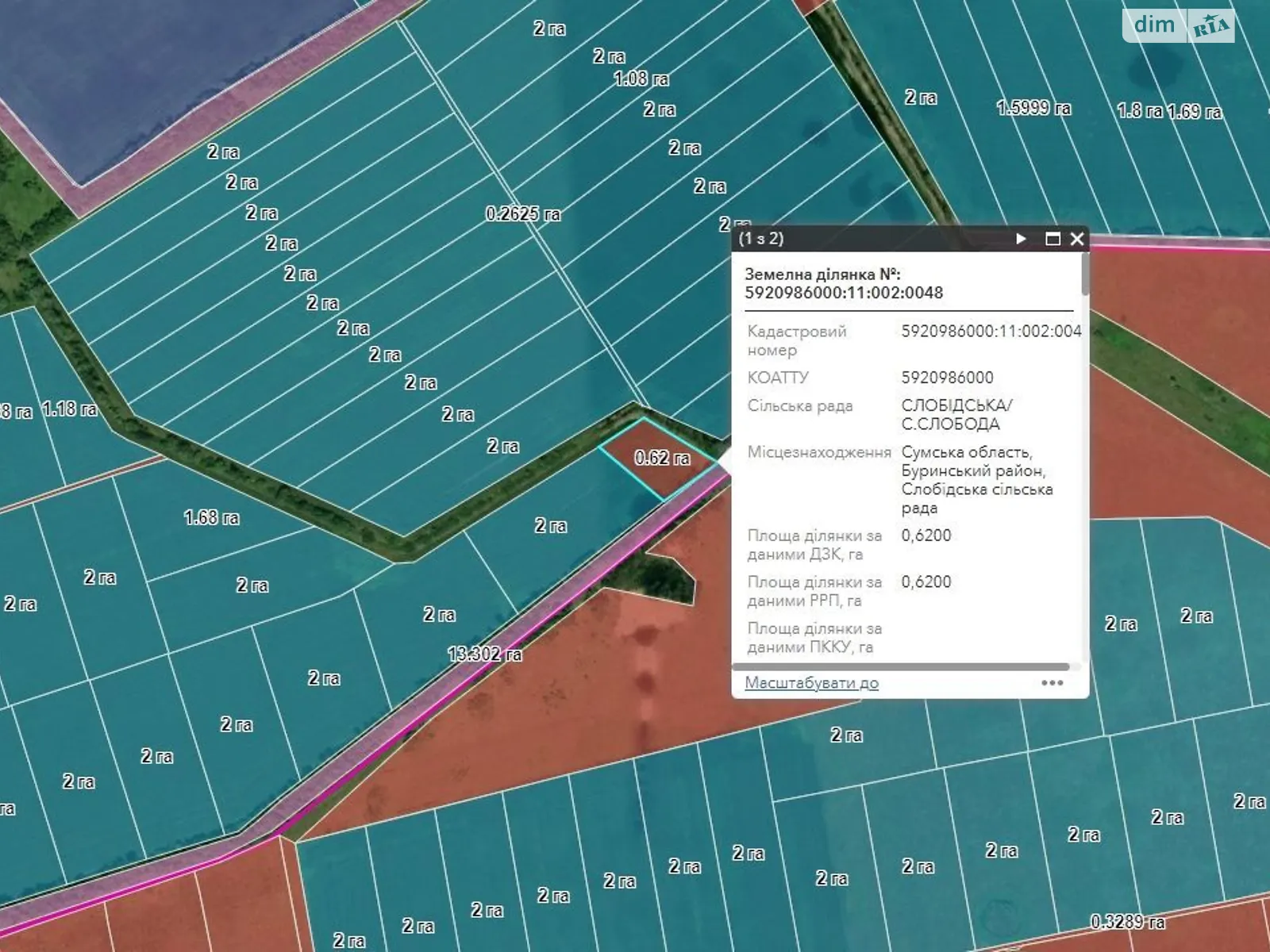1270x952 pixels.
Task: Click the '(1 з 2)' popup counter
Action: pyautogui.click(x=761, y=239)
